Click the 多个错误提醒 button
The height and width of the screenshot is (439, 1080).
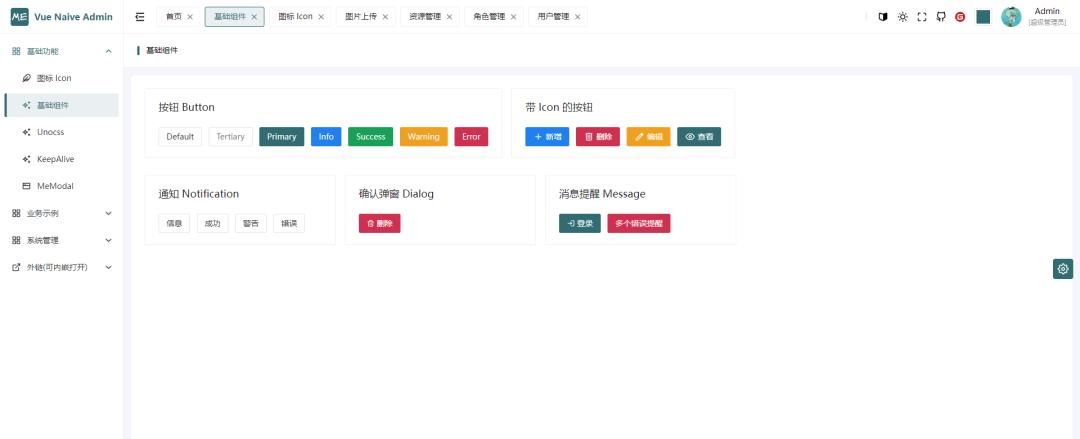click(638, 223)
